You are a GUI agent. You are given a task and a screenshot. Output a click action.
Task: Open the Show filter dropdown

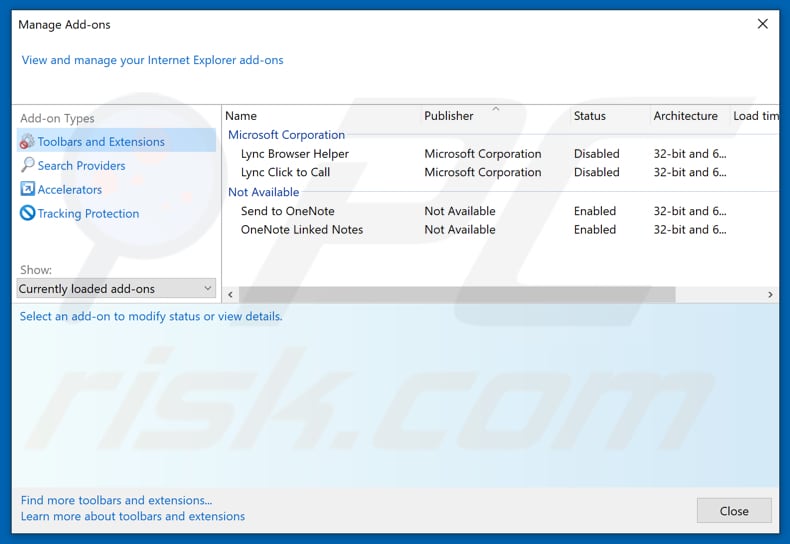[117, 289]
